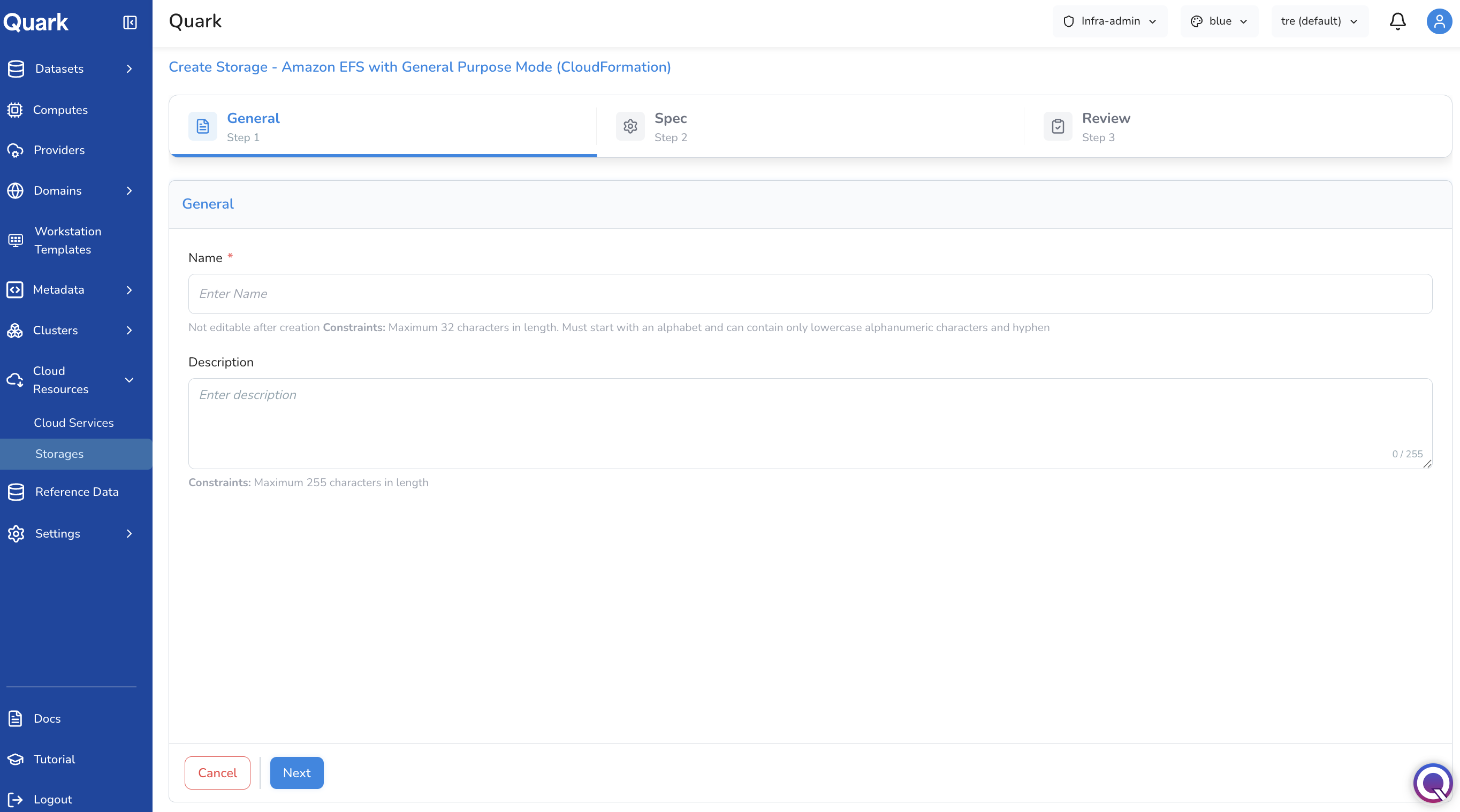
Task: Click the Create Storage page title
Action: 420,67
